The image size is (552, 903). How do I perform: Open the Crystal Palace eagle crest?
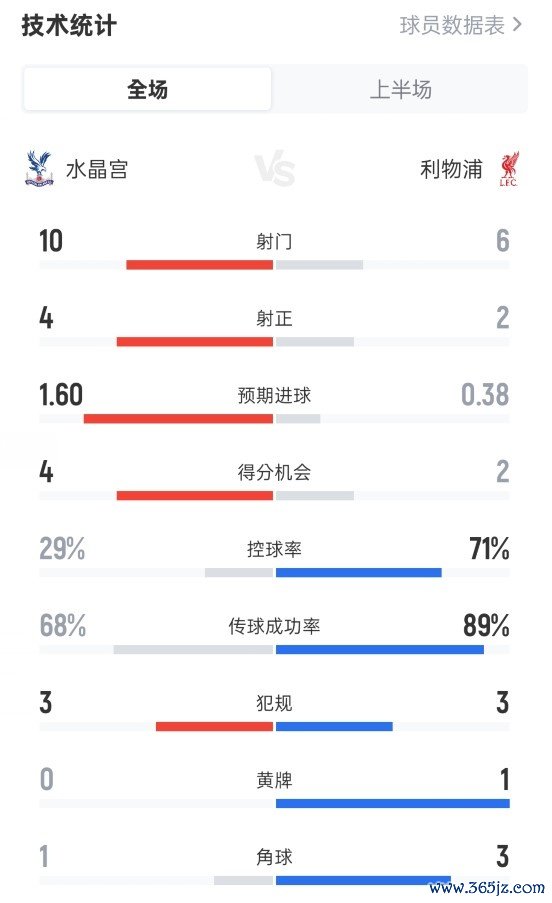tap(39, 169)
